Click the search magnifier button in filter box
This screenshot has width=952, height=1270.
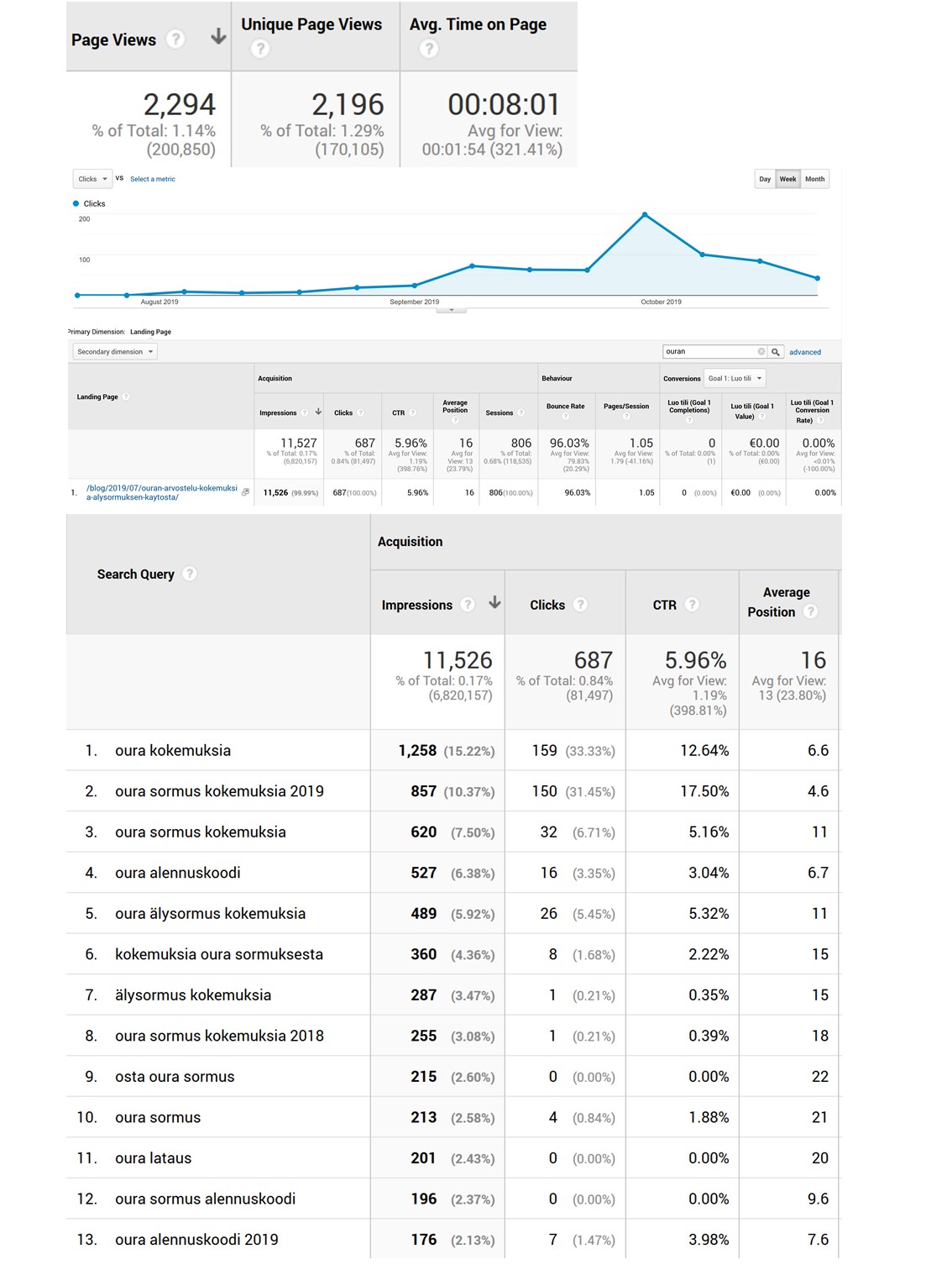pos(777,352)
